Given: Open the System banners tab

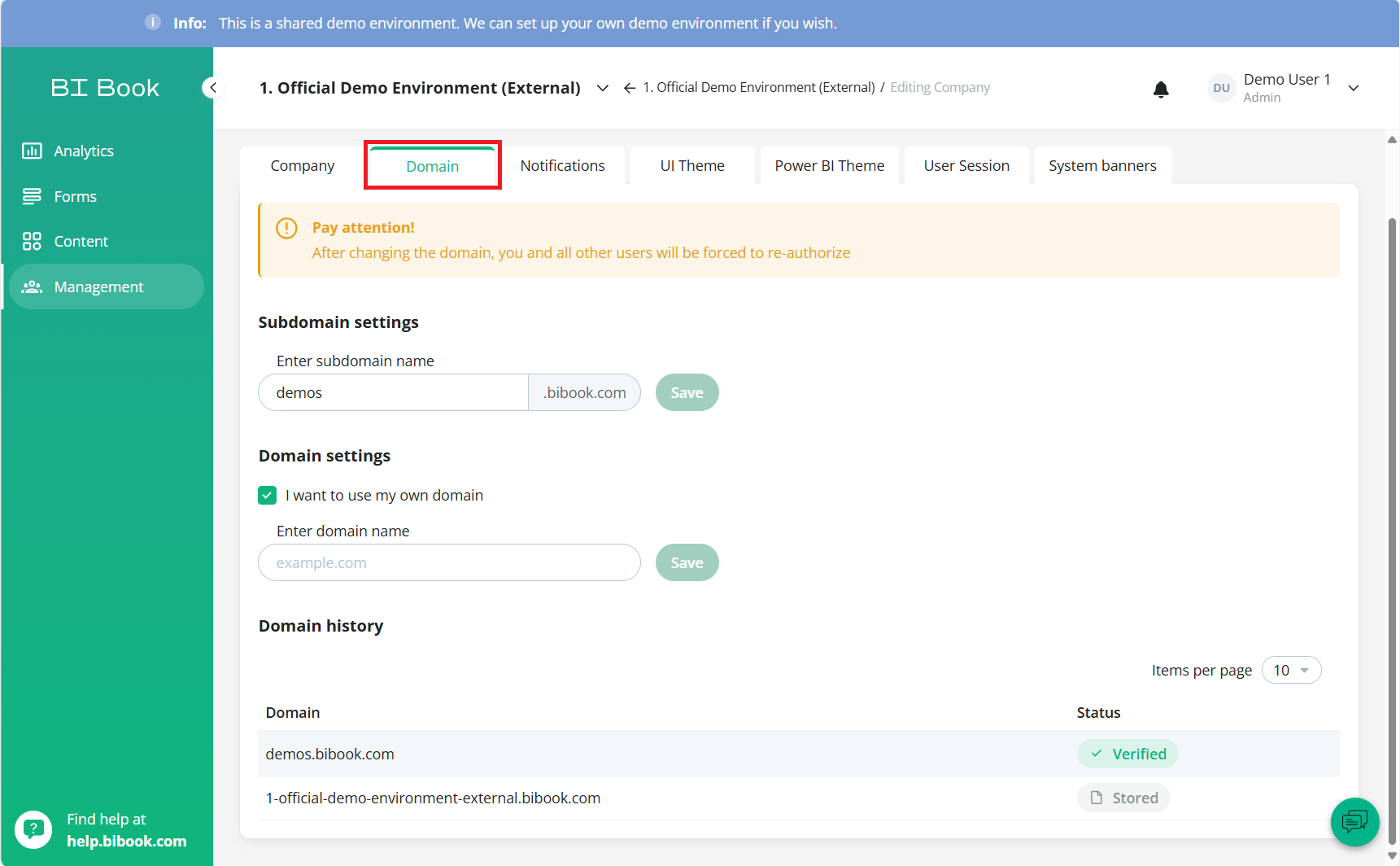Looking at the screenshot, I should [1102, 165].
